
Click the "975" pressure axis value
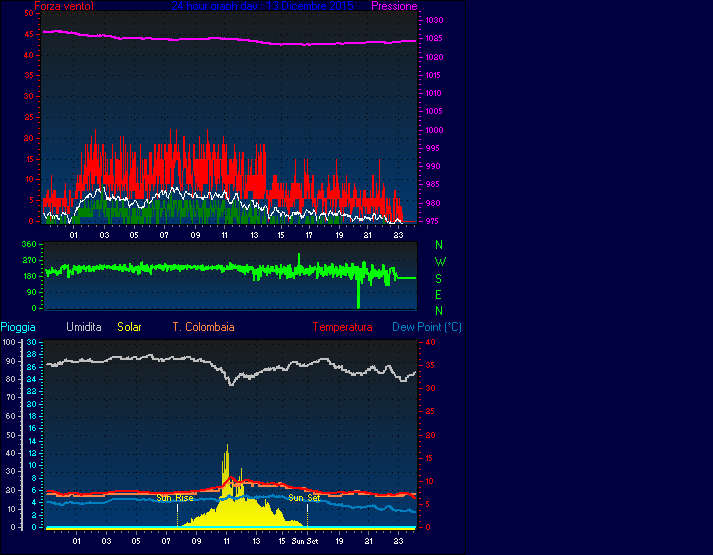(433, 221)
